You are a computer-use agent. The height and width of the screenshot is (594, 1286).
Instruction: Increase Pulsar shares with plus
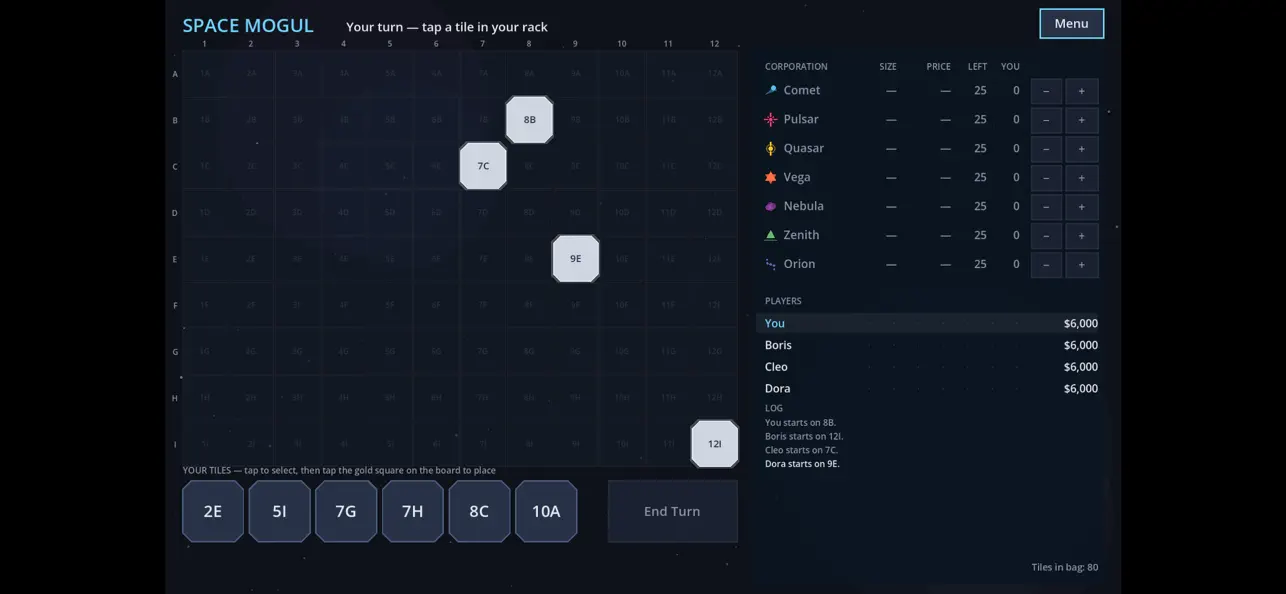pos(1081,120)
